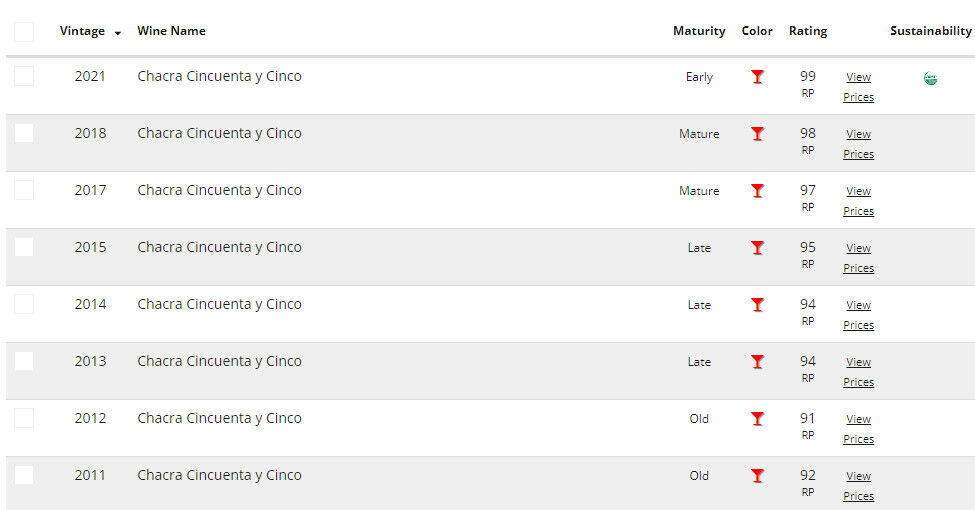975x510 pixels.
Task: Click the red wine glass icon for 2011 vintage
Action: 757,476
